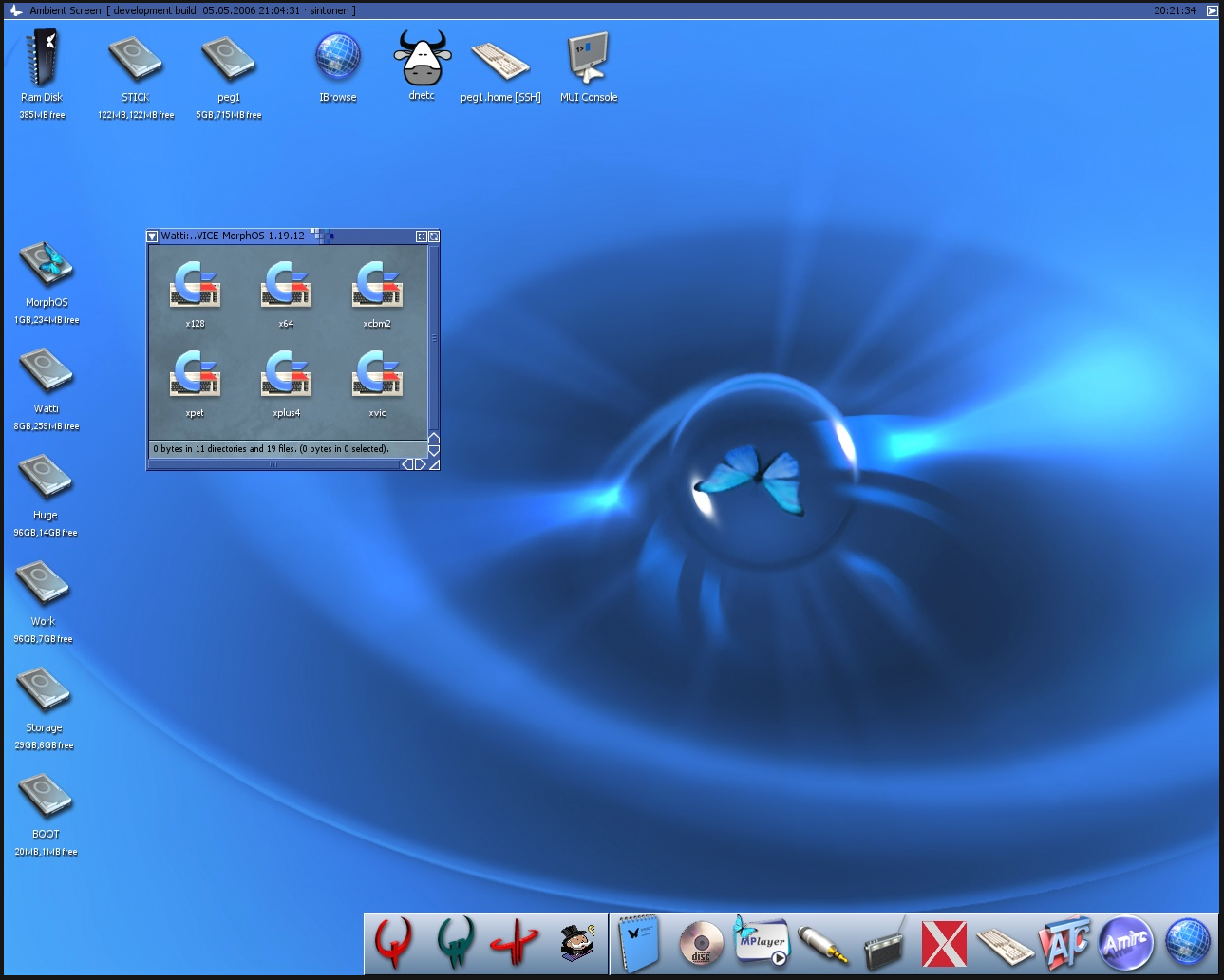Viewport: 1224px width, 980px height.
Task: Click the Ambient butterfly logo in title bar
Action: [16, 10]
